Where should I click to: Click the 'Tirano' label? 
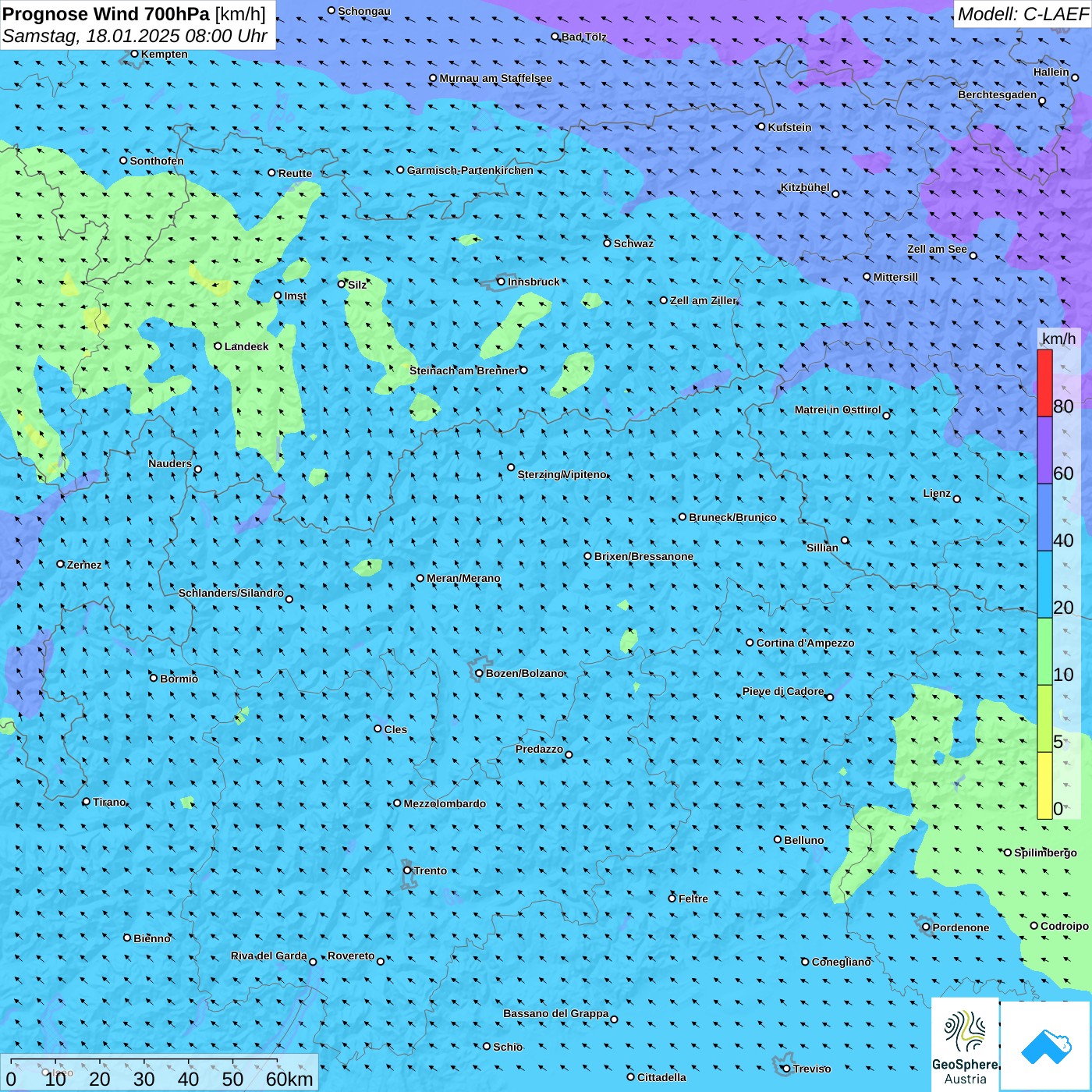click(109, 802)
